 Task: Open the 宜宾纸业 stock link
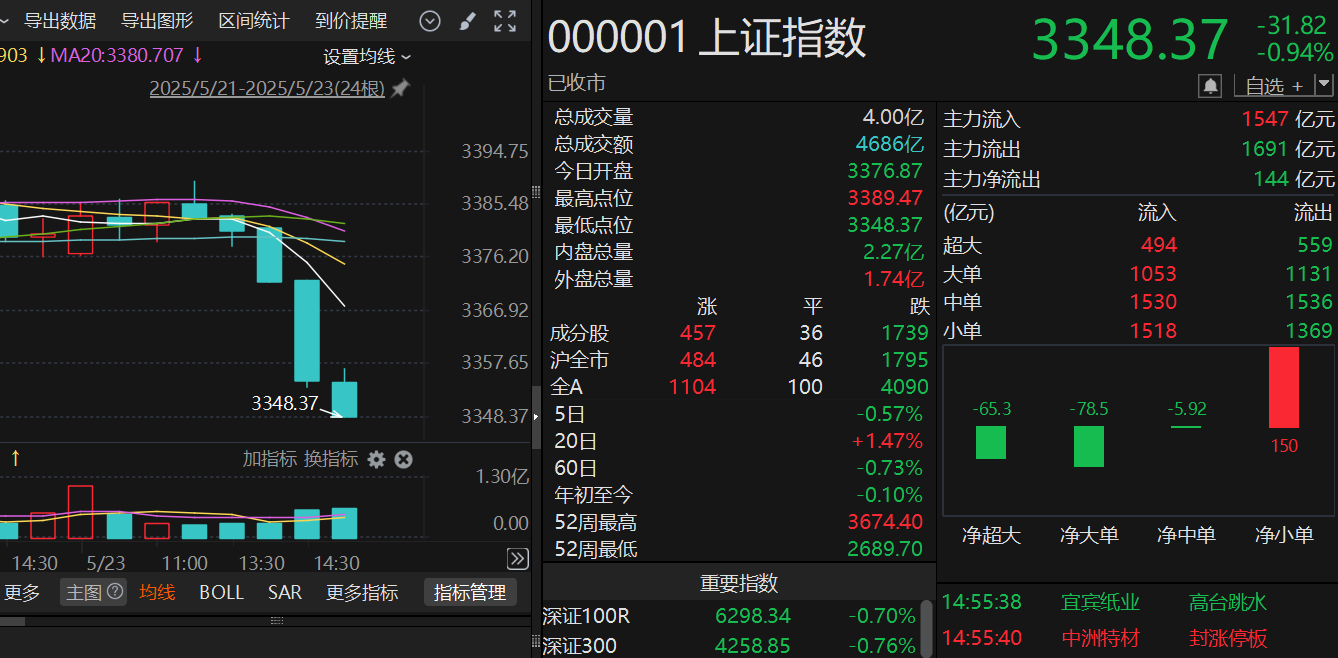pos(1102,602)
